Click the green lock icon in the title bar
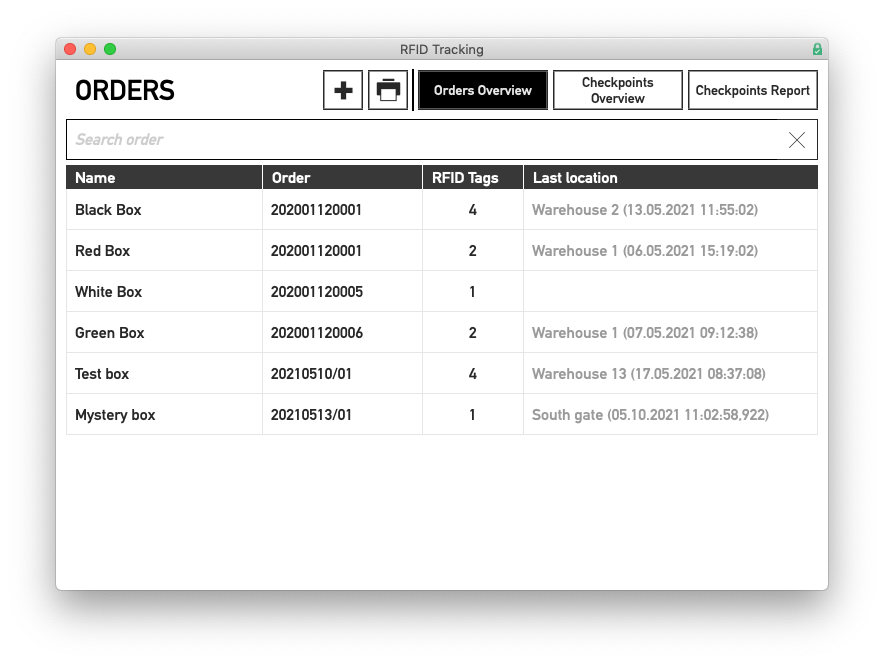 click(817, 49)
